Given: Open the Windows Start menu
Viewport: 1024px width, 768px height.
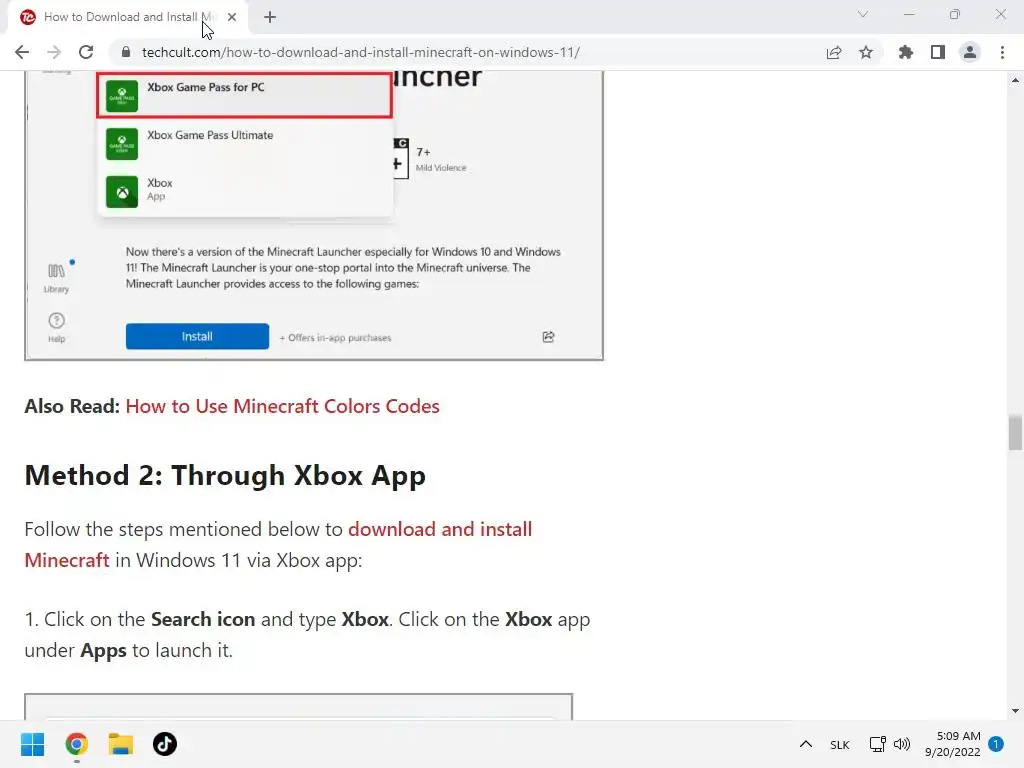Looking at the screenshot, I should point(33,744).
